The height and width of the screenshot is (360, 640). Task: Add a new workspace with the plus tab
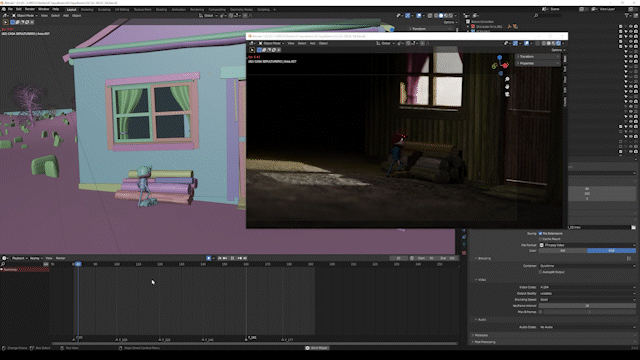click(274, 9)
